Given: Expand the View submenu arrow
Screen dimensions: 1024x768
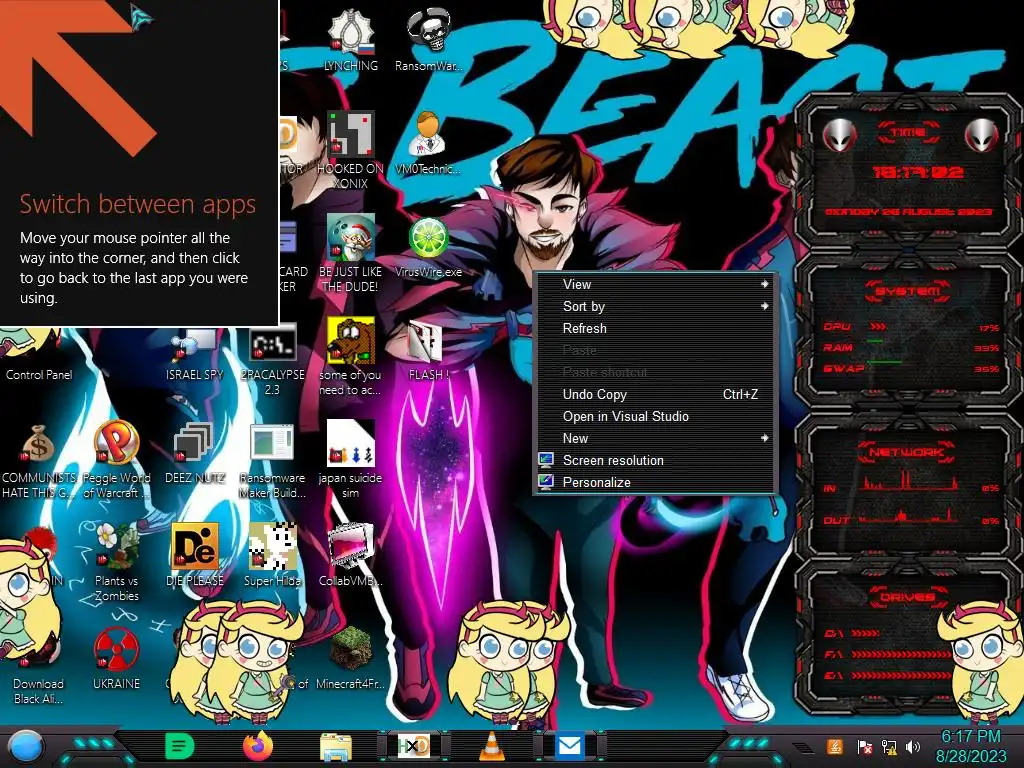Looking at the screenshot, I should pos(764,284).
